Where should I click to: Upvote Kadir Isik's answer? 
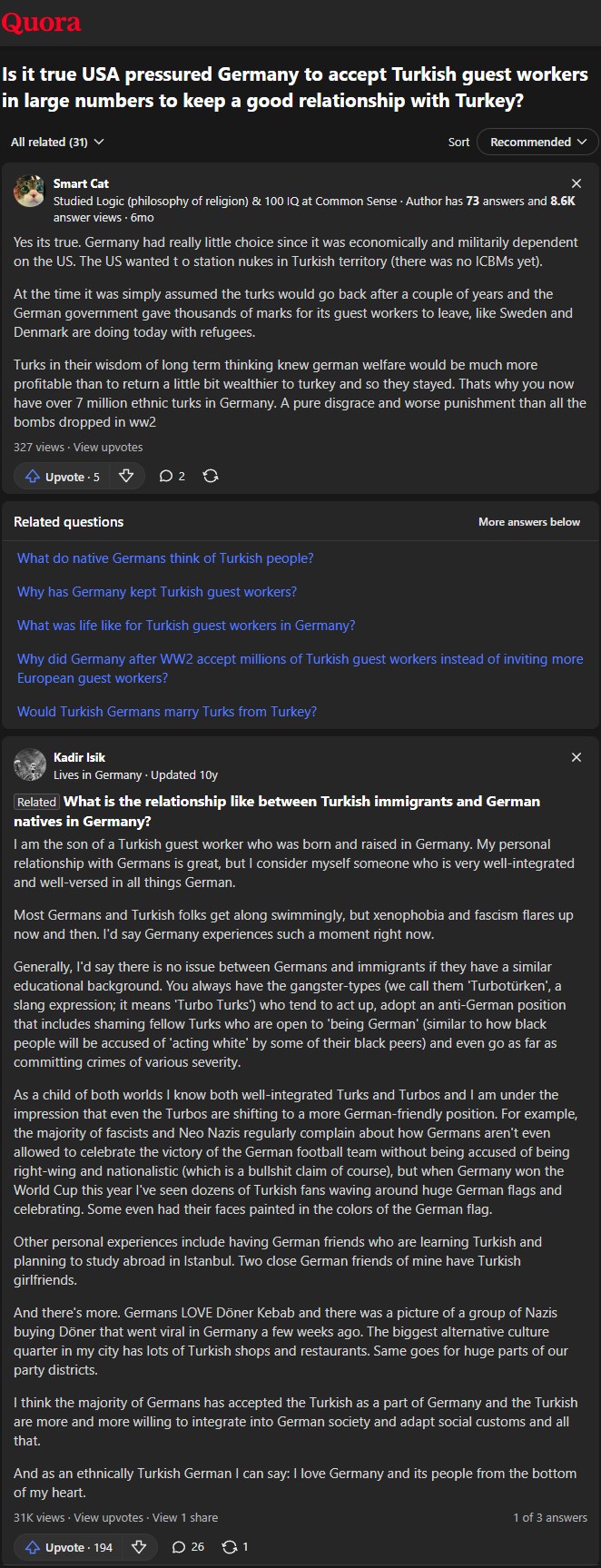(x=68, y=1547)
